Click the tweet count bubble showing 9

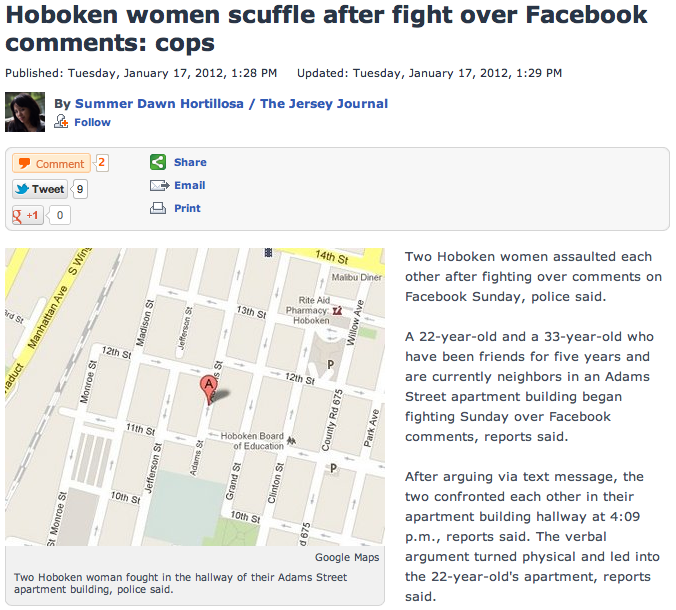point(80,189)
